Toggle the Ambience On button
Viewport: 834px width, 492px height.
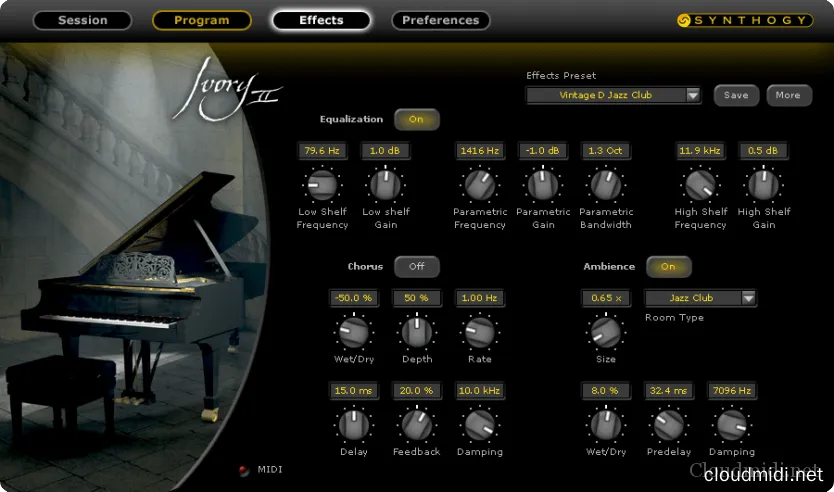click(669, 266)
